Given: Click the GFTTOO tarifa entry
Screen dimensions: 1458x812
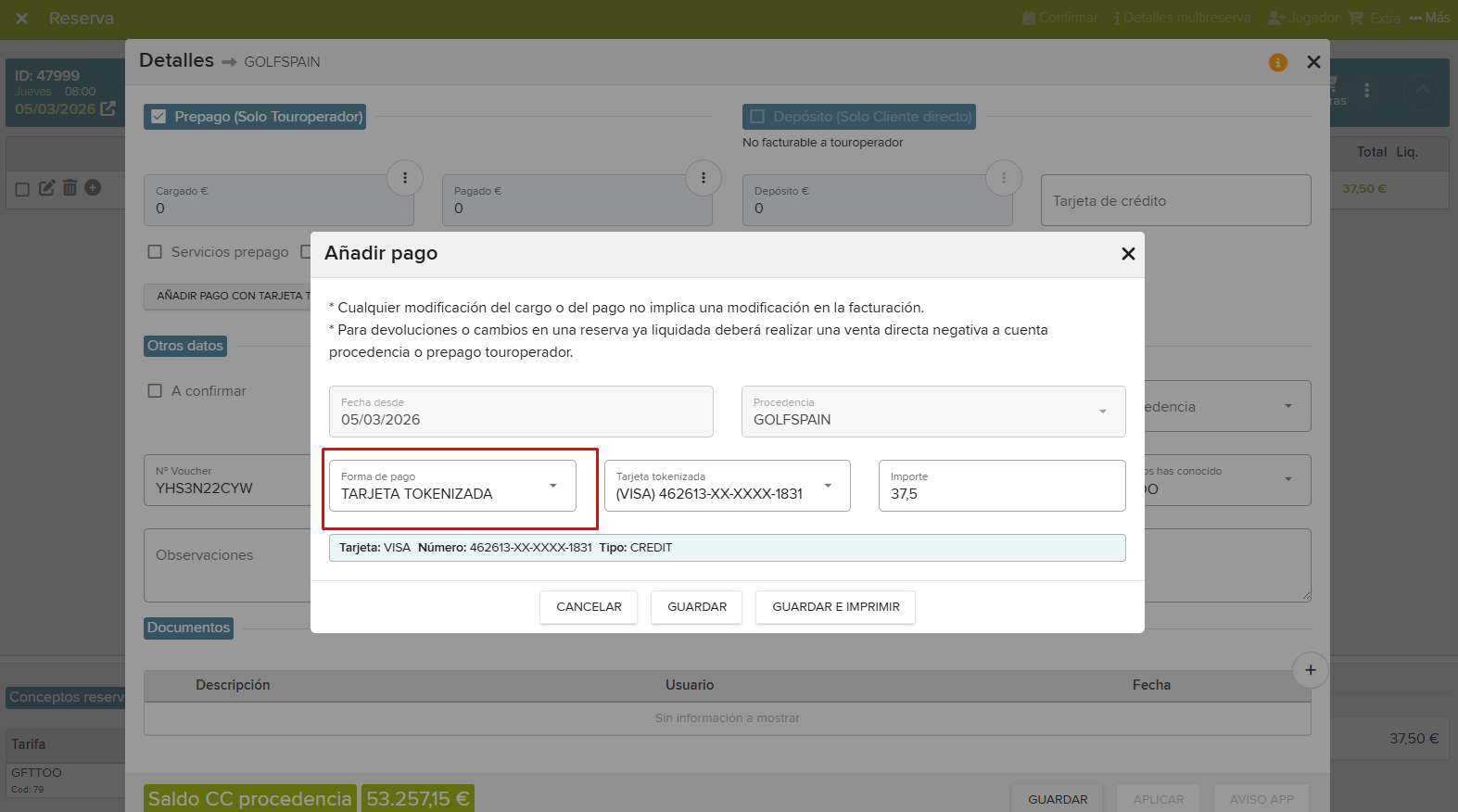Looking at the screenshot, I should click(36, 772).
